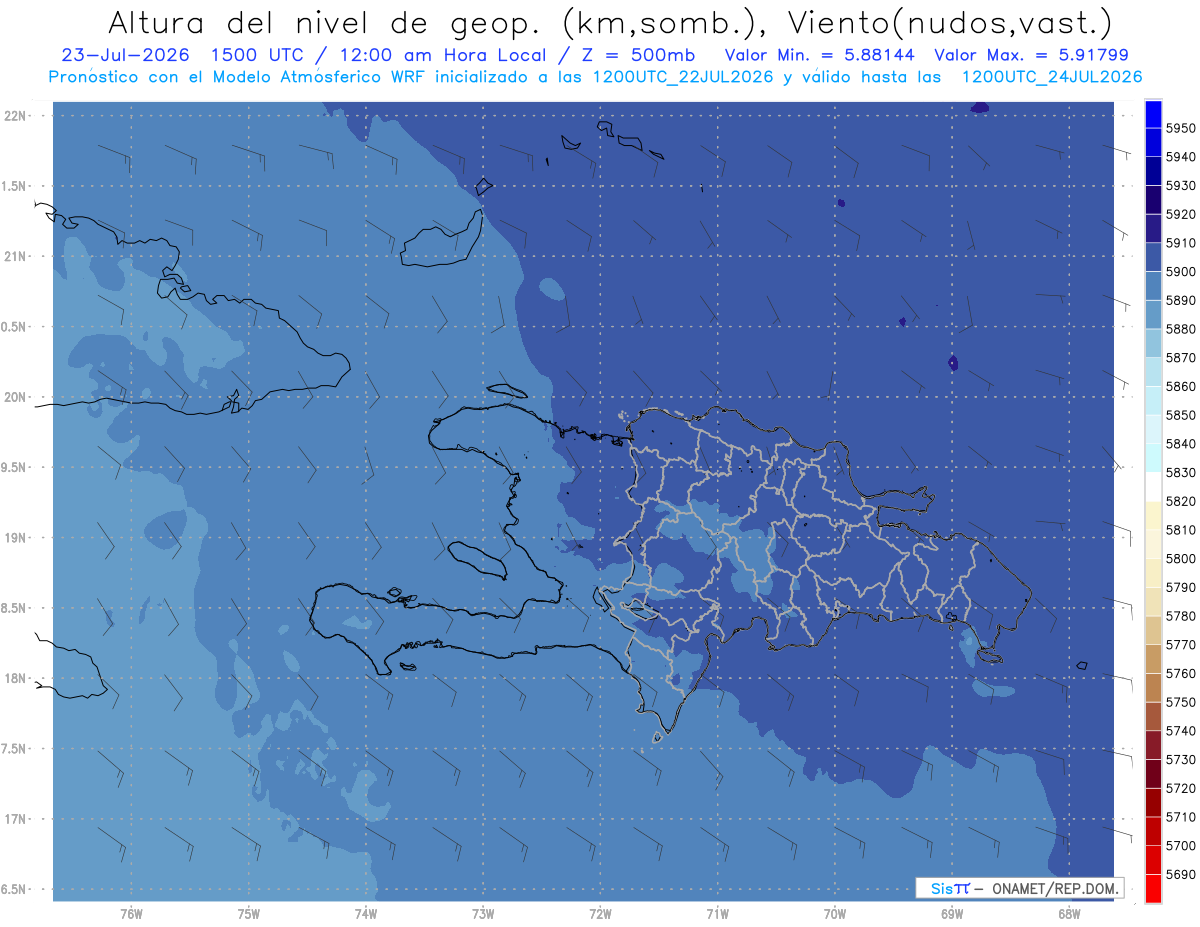Screen dimensions: 1200x927
Task: Click the legend swatch between 5880 and 5890
Action: pyautogui.click(x=1153, y=315)
